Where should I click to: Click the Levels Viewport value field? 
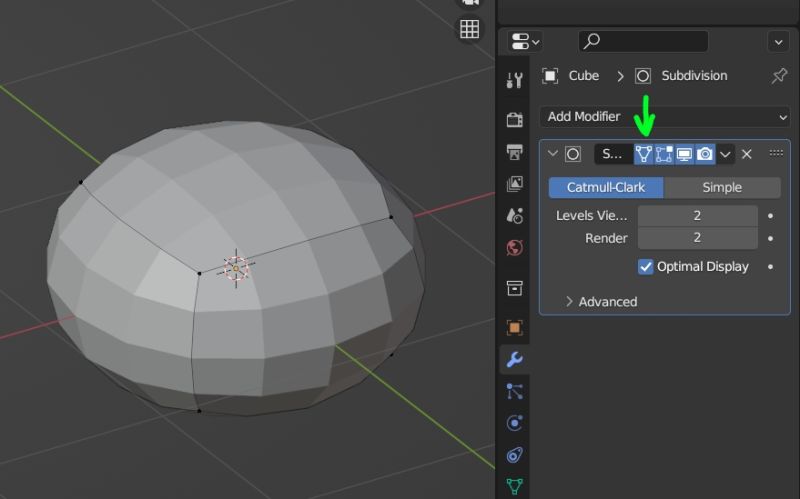tap(697, 216)
